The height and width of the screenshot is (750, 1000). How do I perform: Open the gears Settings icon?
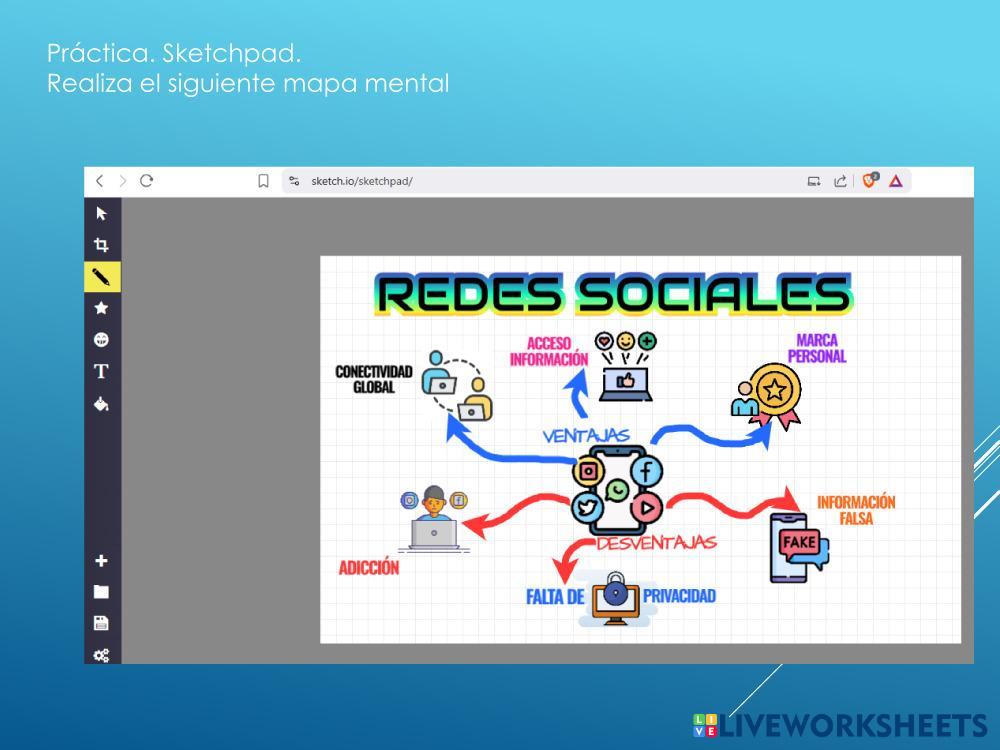pos(101,655)
